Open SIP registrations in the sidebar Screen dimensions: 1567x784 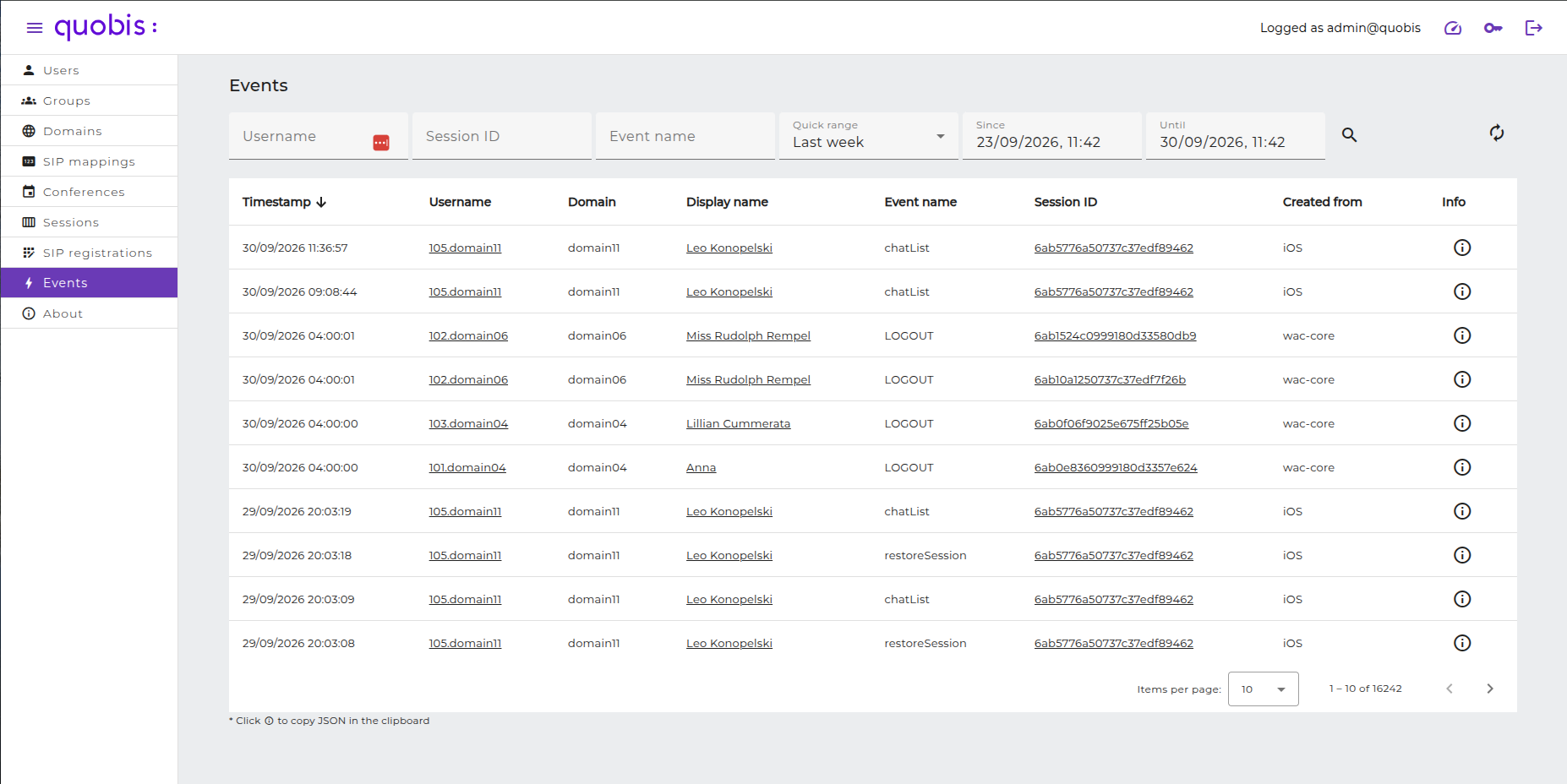(x=89, y=253)
